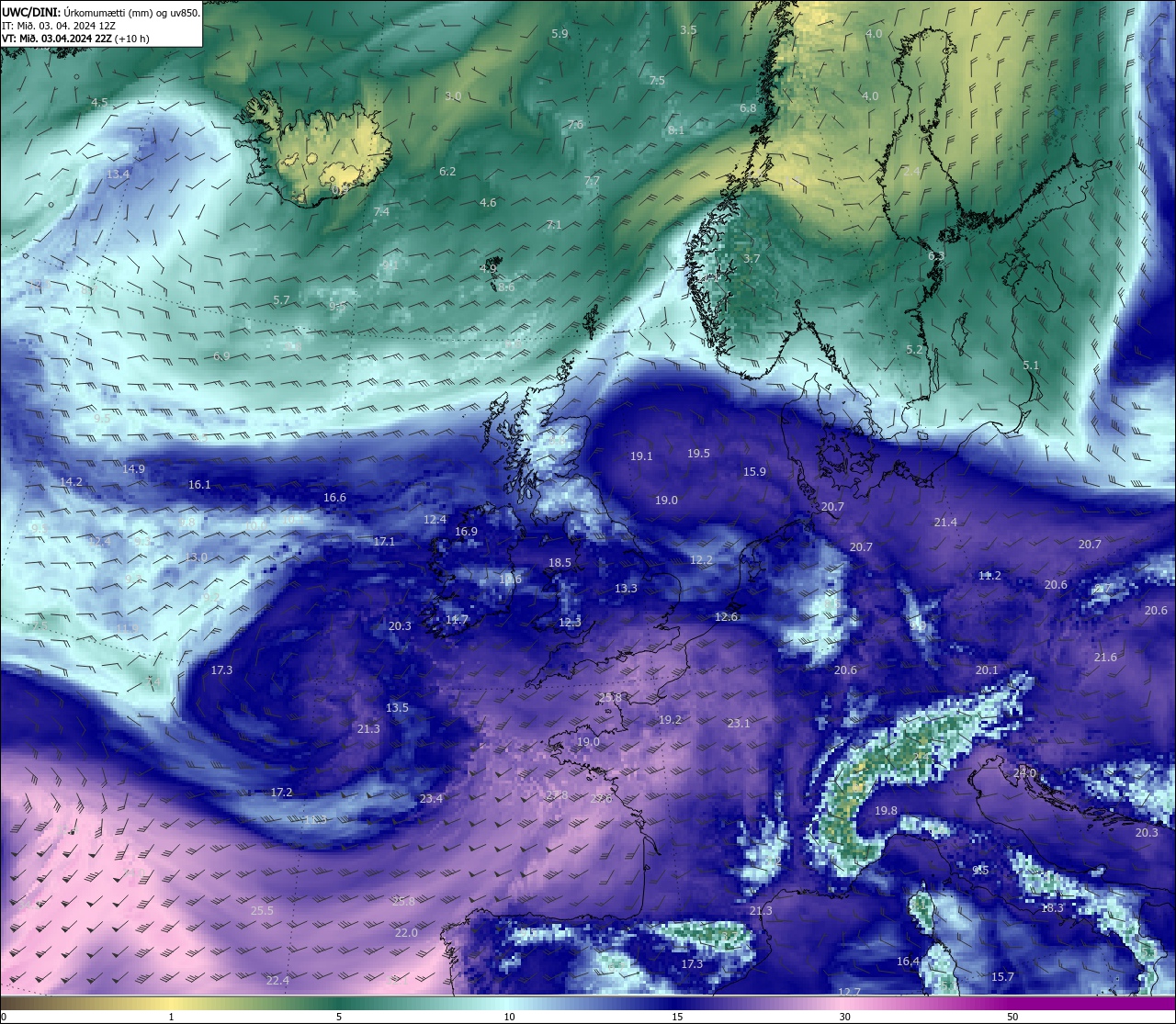The width and height of the screenshot is (1176, 1024).
Task: Click the 3.0 value northeast of Iceland
Action: coord(453,96)
